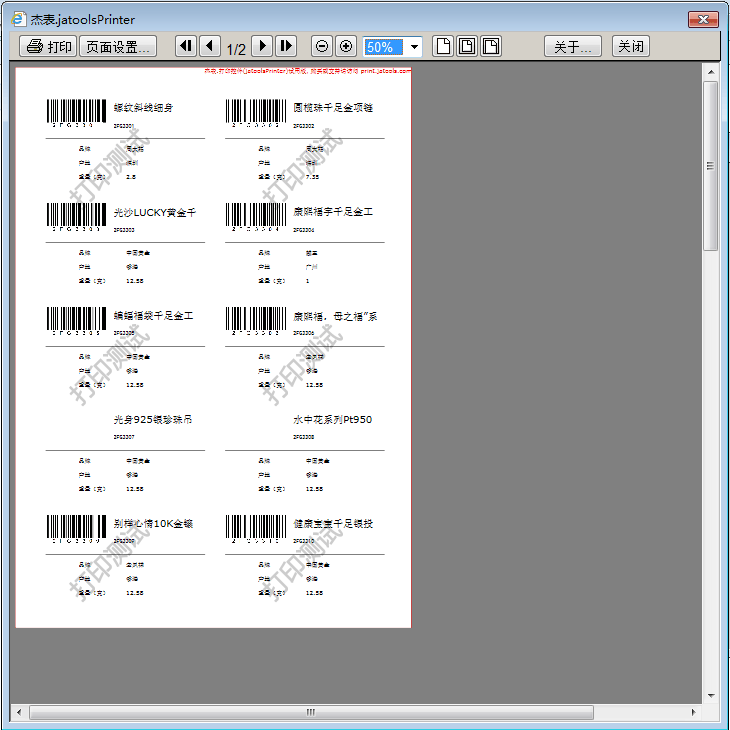Click the 圆桶珠千足金项链 label title
Viewport: 730px width, 730px height.
333,108
